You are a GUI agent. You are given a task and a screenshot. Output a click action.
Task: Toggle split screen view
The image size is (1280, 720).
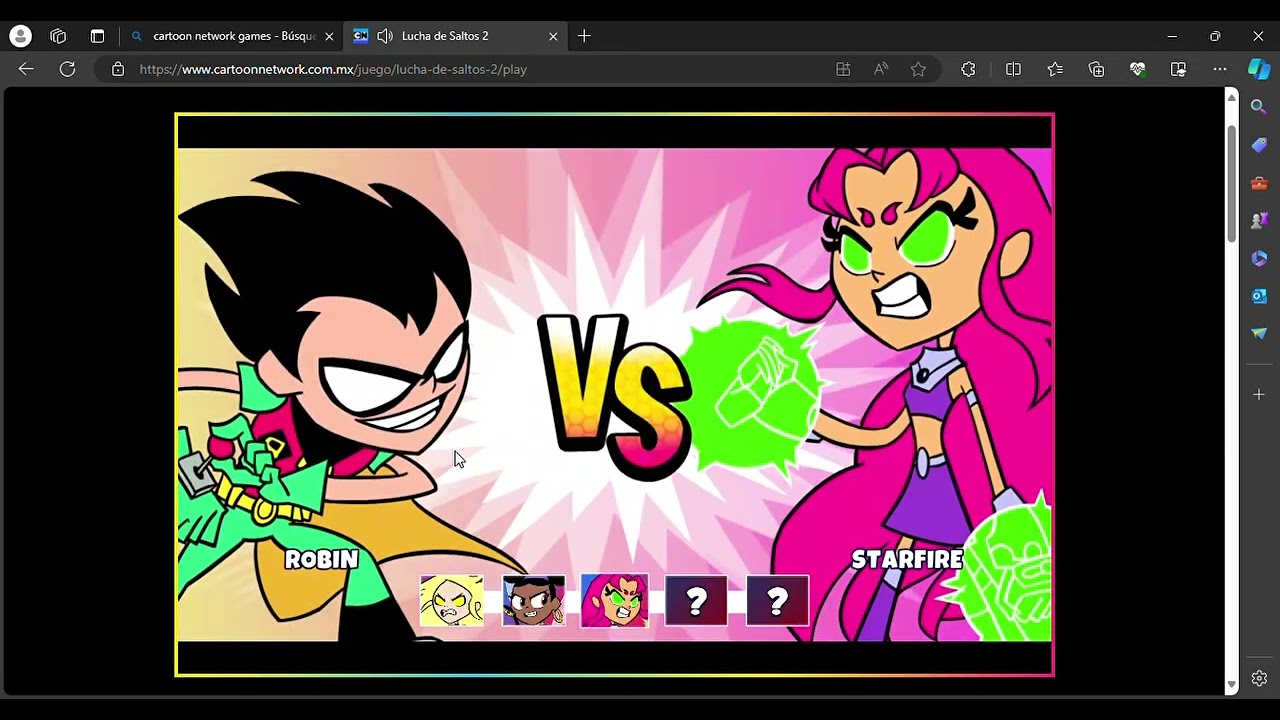click(1013, 69)
